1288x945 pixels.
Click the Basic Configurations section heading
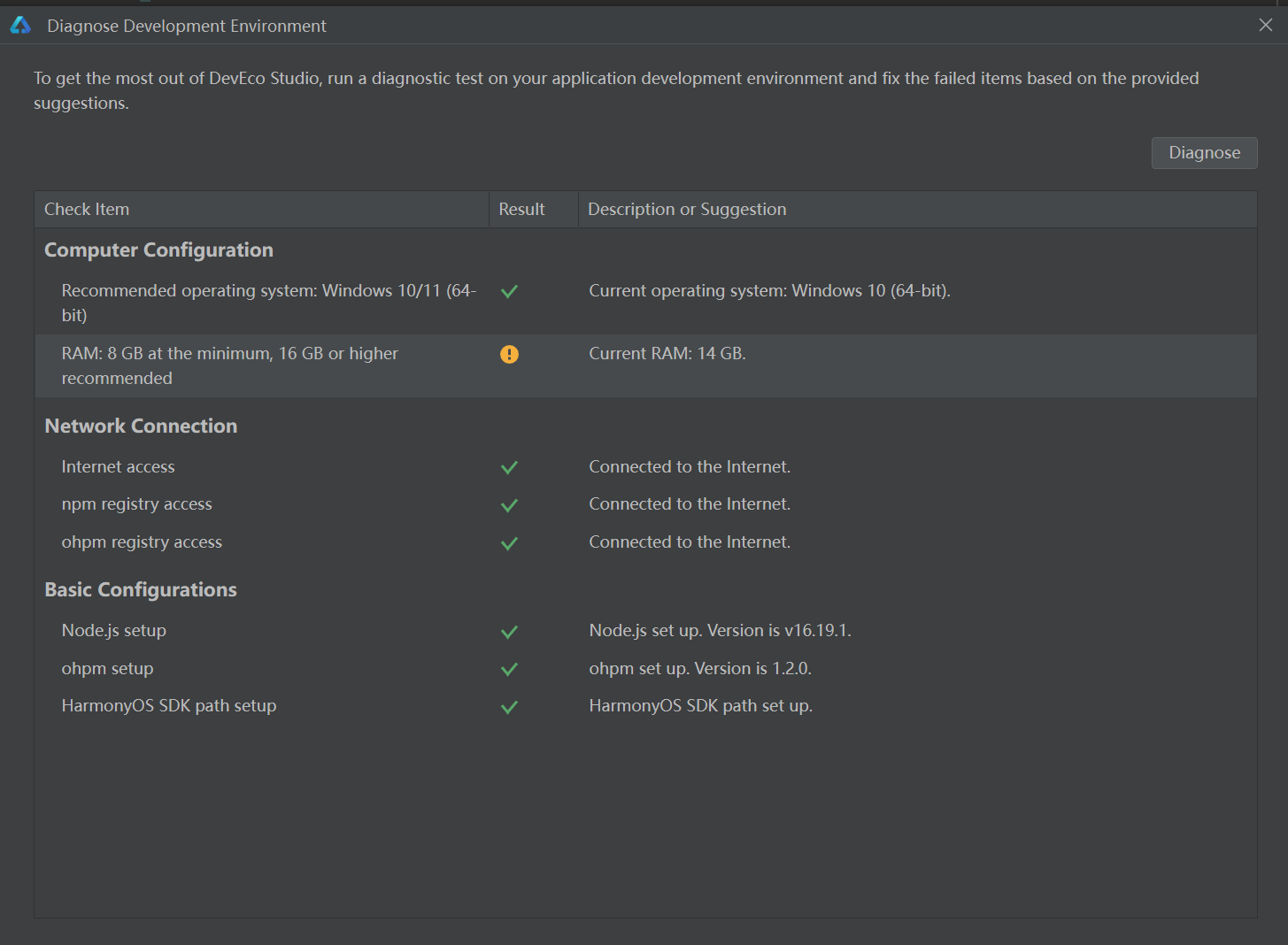click(141, 590)
